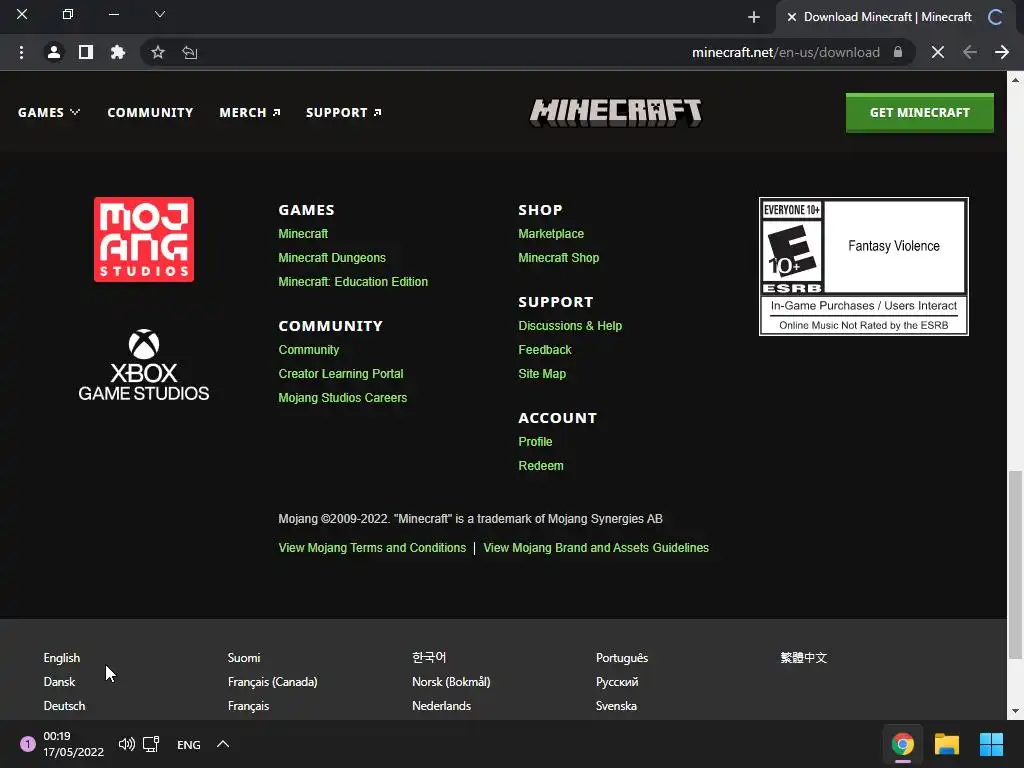
Task: Open the network display icon
Action: (x=152, y=744)
